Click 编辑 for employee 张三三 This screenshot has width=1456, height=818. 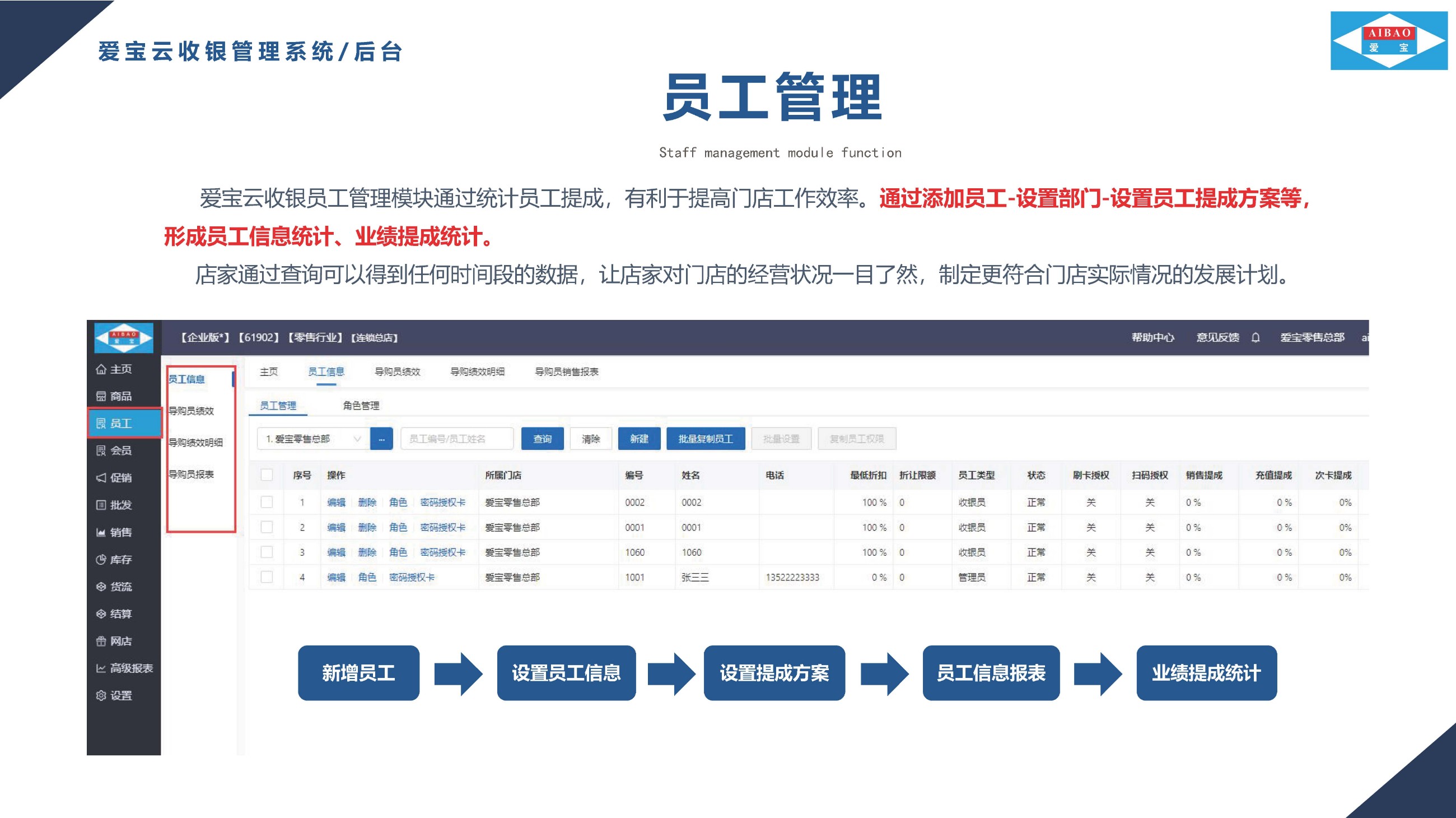337,577
